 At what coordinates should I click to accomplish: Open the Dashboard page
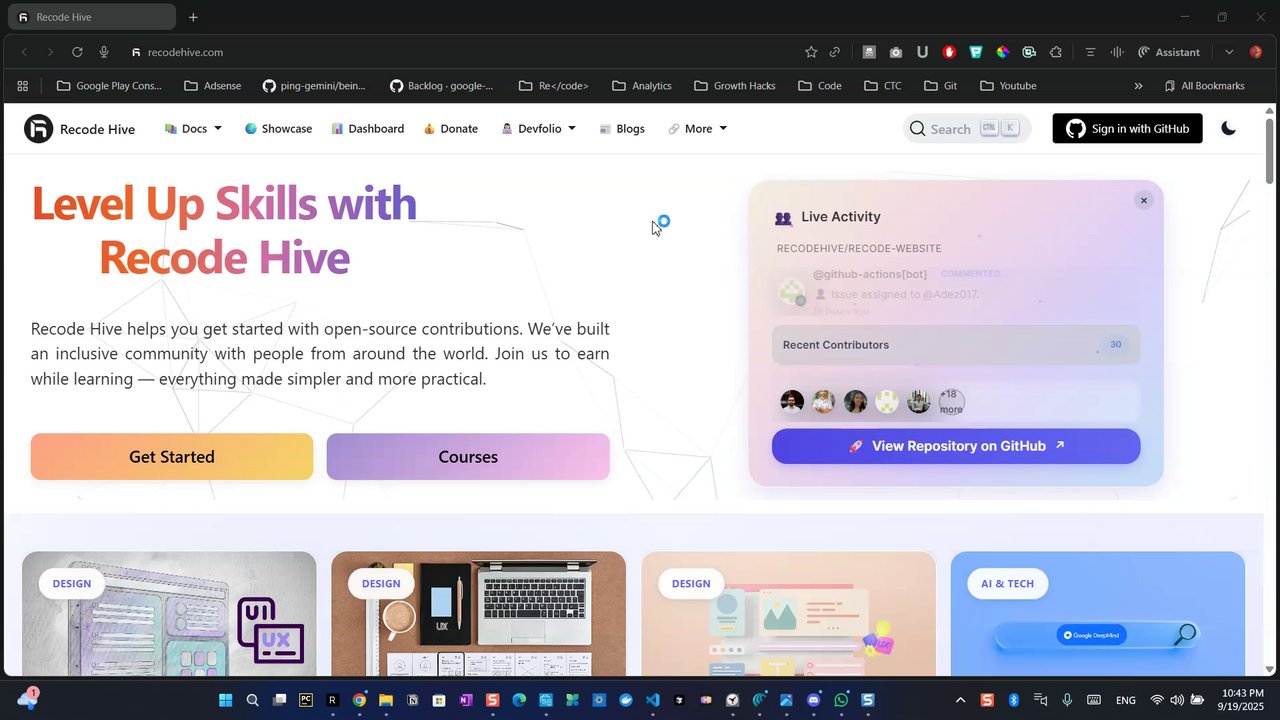click(x=367, y=128)
